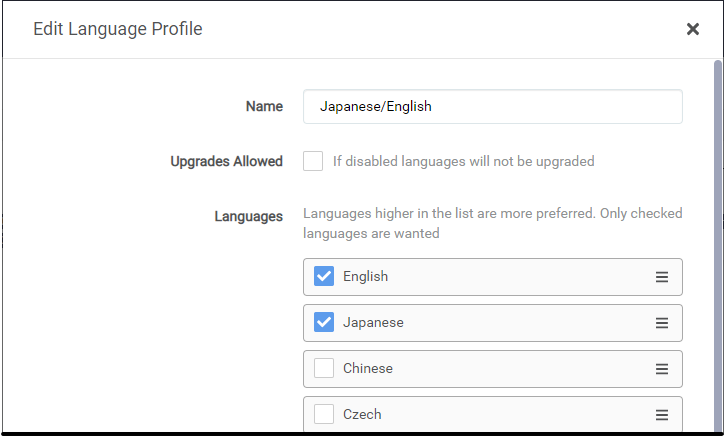
Task: Grab the Czech row reorder handle
Action: 662,415
